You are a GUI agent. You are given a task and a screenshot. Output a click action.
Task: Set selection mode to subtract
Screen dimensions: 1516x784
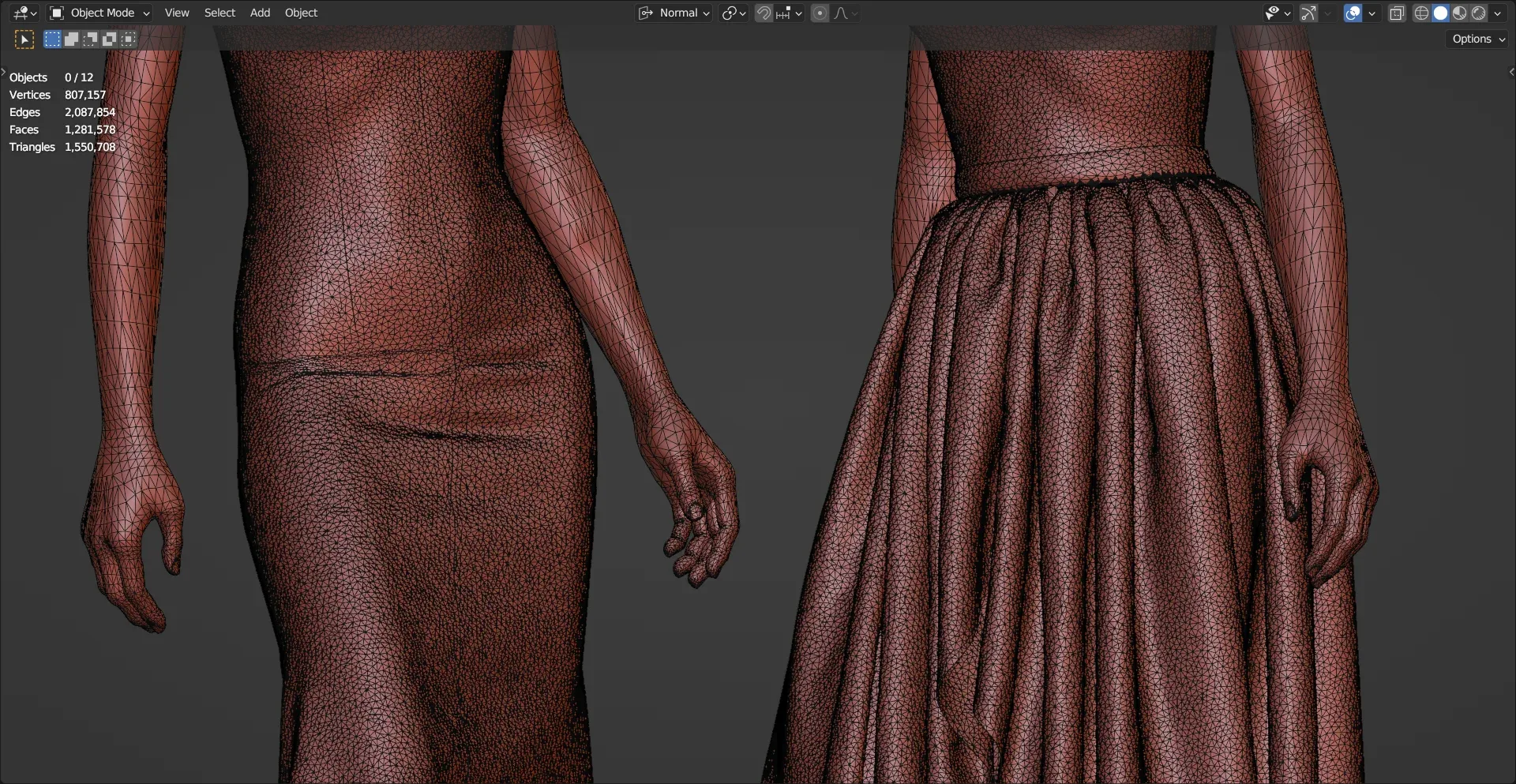click(x=90, y=39)
